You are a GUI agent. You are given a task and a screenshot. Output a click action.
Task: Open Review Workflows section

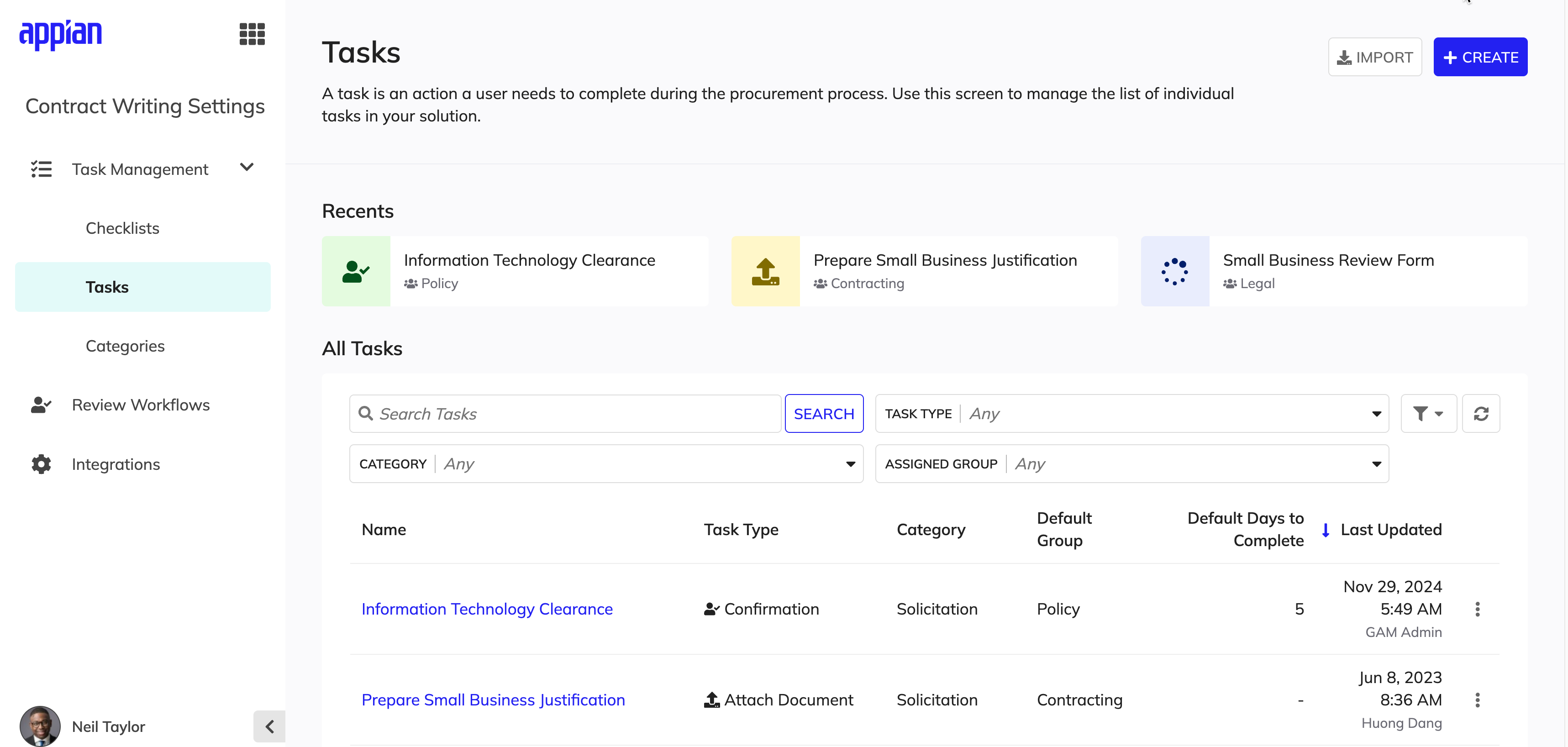coord(141,405)
